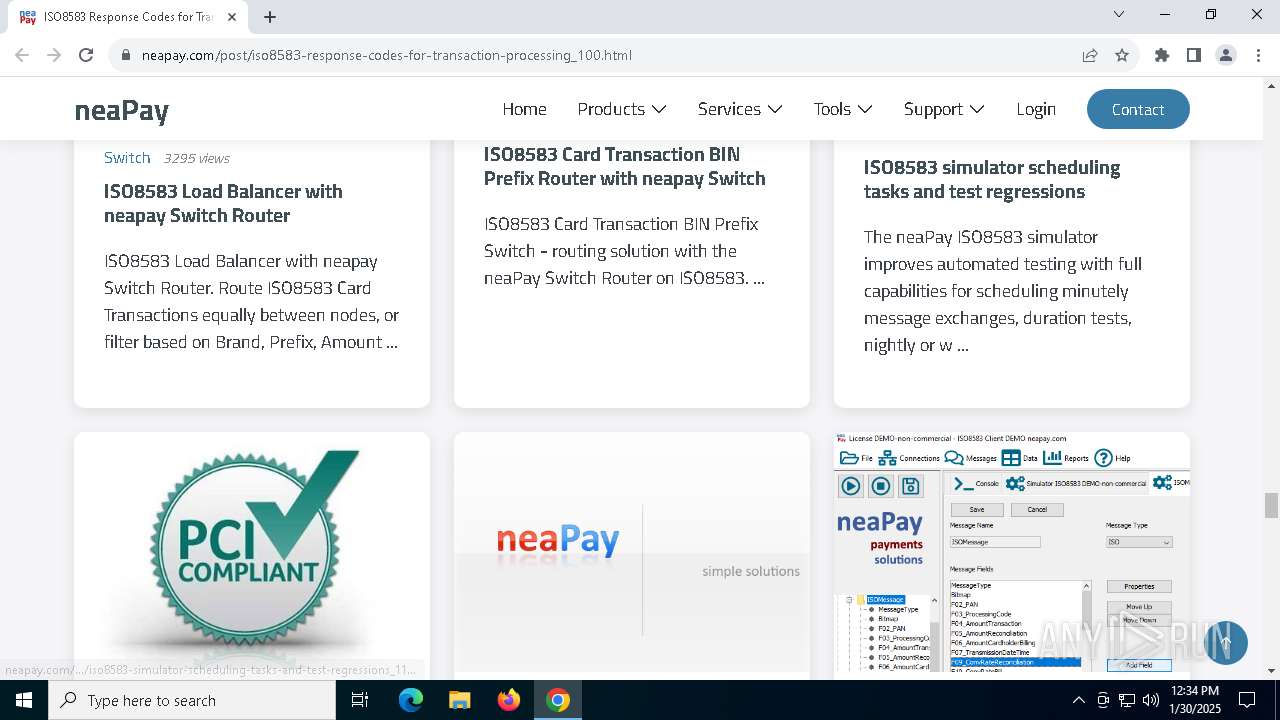
Task: Open a new tab with plus icon
Action: click(x=270, y=17)
